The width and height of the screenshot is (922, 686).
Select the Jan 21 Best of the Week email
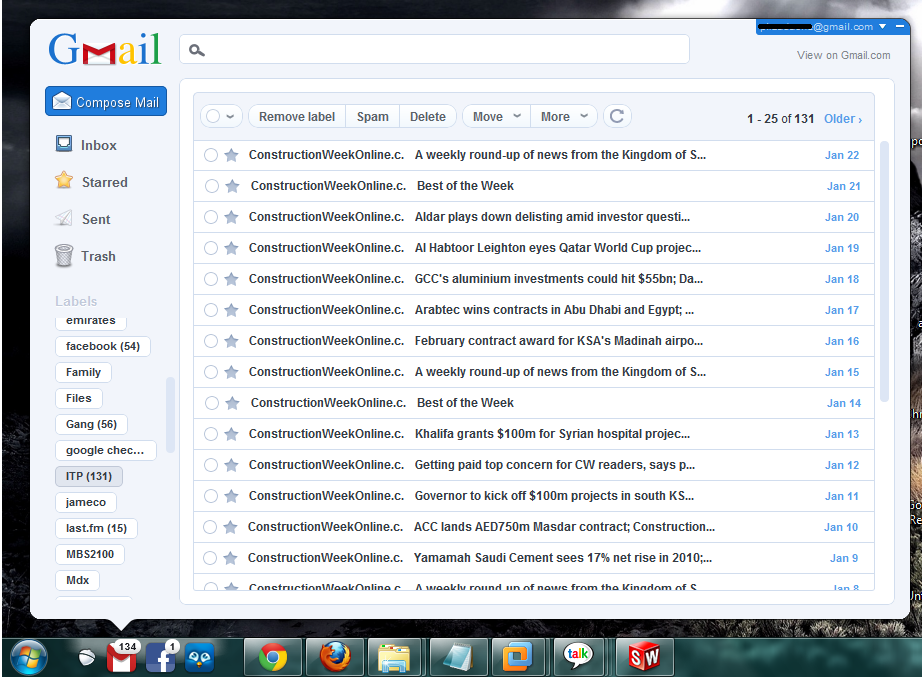[212, 186]
